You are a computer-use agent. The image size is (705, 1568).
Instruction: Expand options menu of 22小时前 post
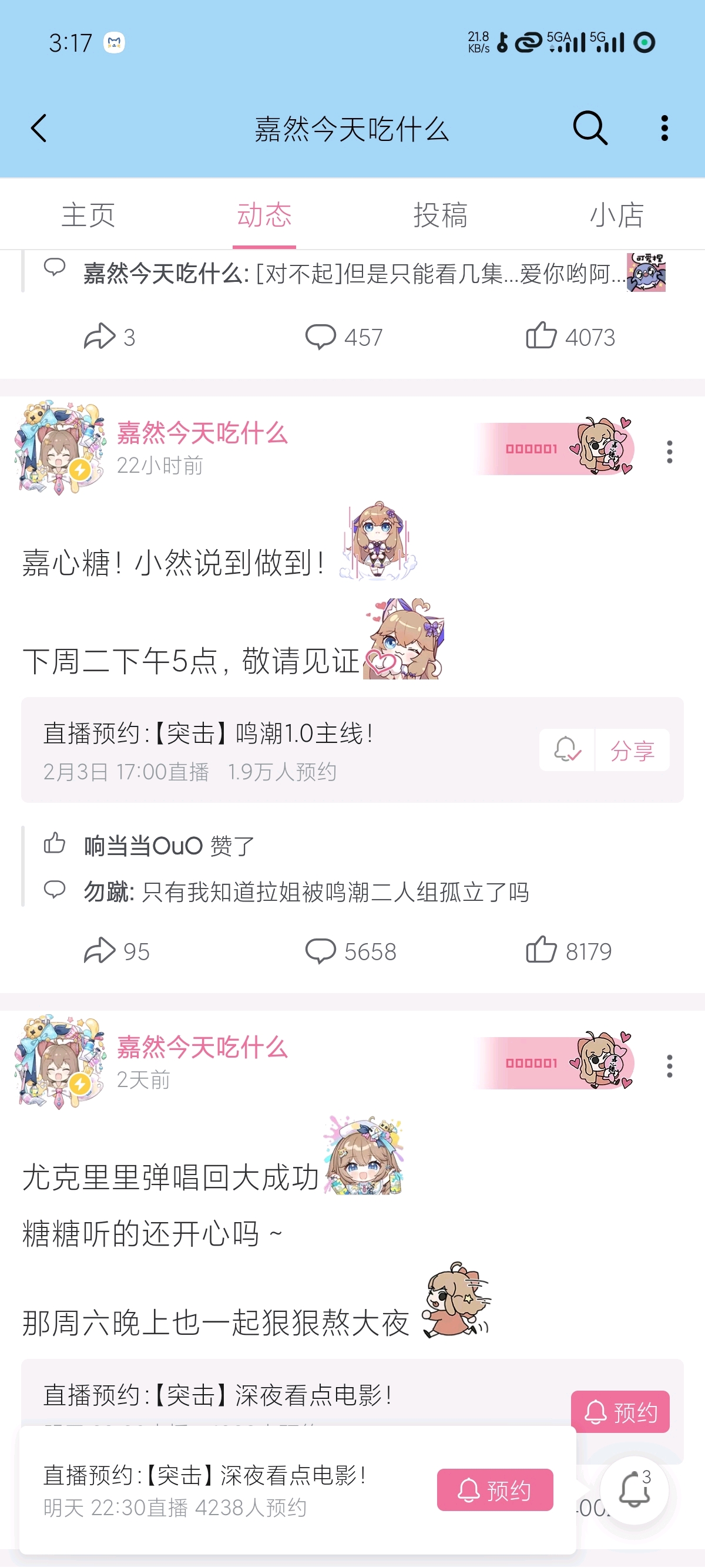[x=669, y=452]
